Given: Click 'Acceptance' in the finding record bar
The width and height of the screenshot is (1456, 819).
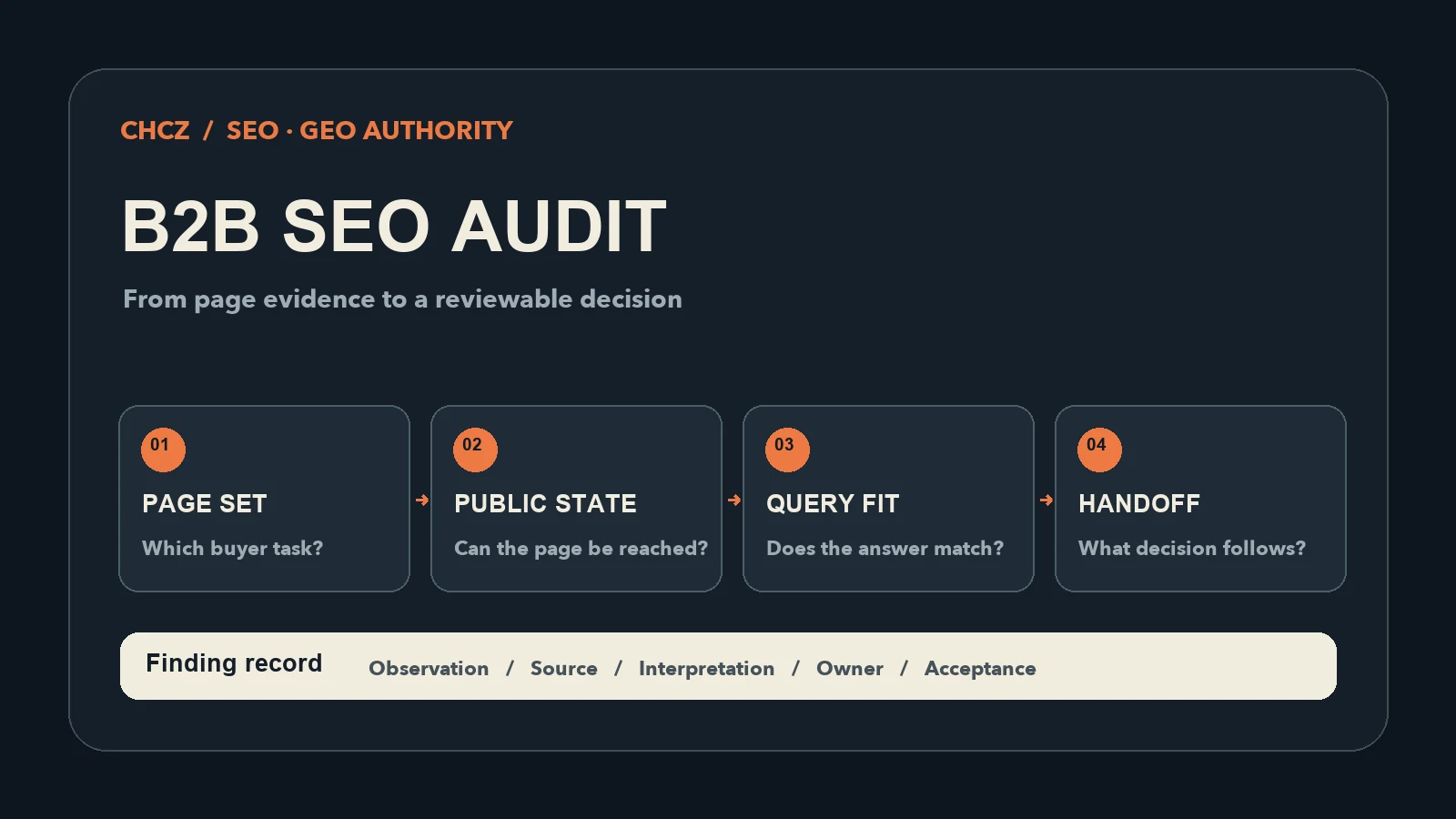Looking at the screenshot, I should coord(980,669).
